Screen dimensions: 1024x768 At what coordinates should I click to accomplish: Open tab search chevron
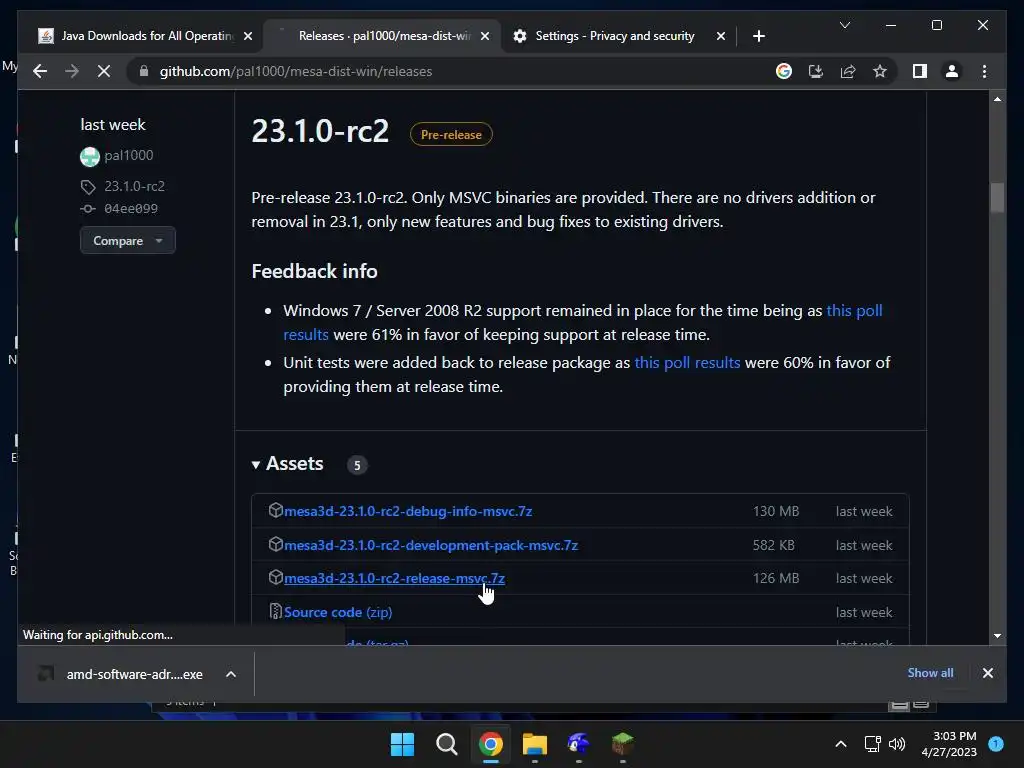[x=844, y=25]
